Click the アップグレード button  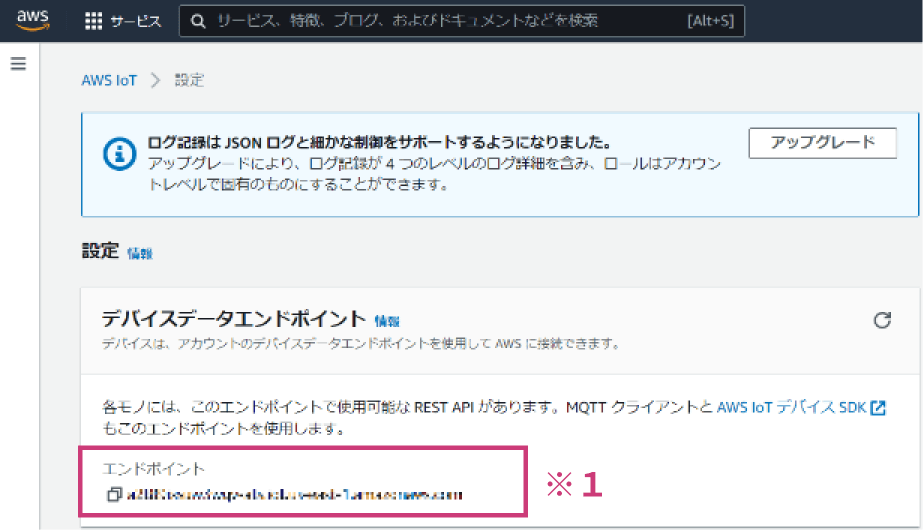pyautogui.click(x=822, y=143)
